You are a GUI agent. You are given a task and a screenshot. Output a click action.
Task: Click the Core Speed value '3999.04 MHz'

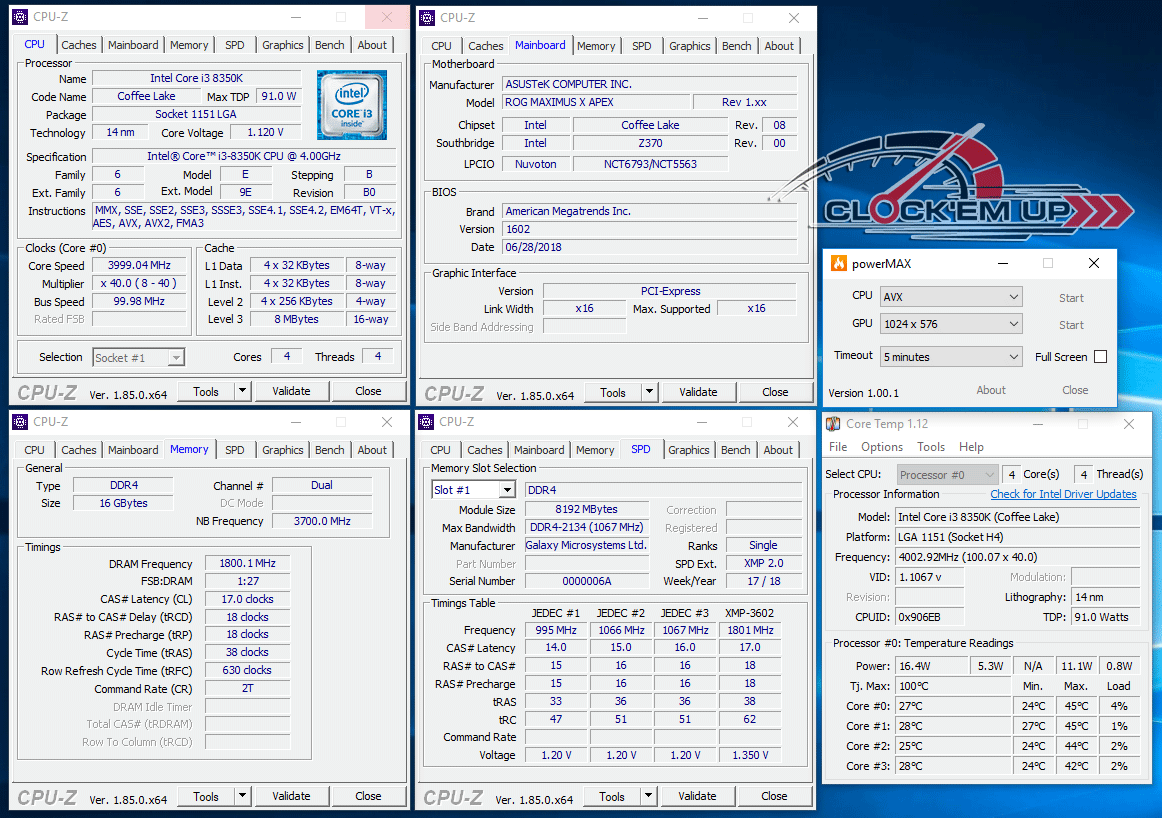point(139,265)
